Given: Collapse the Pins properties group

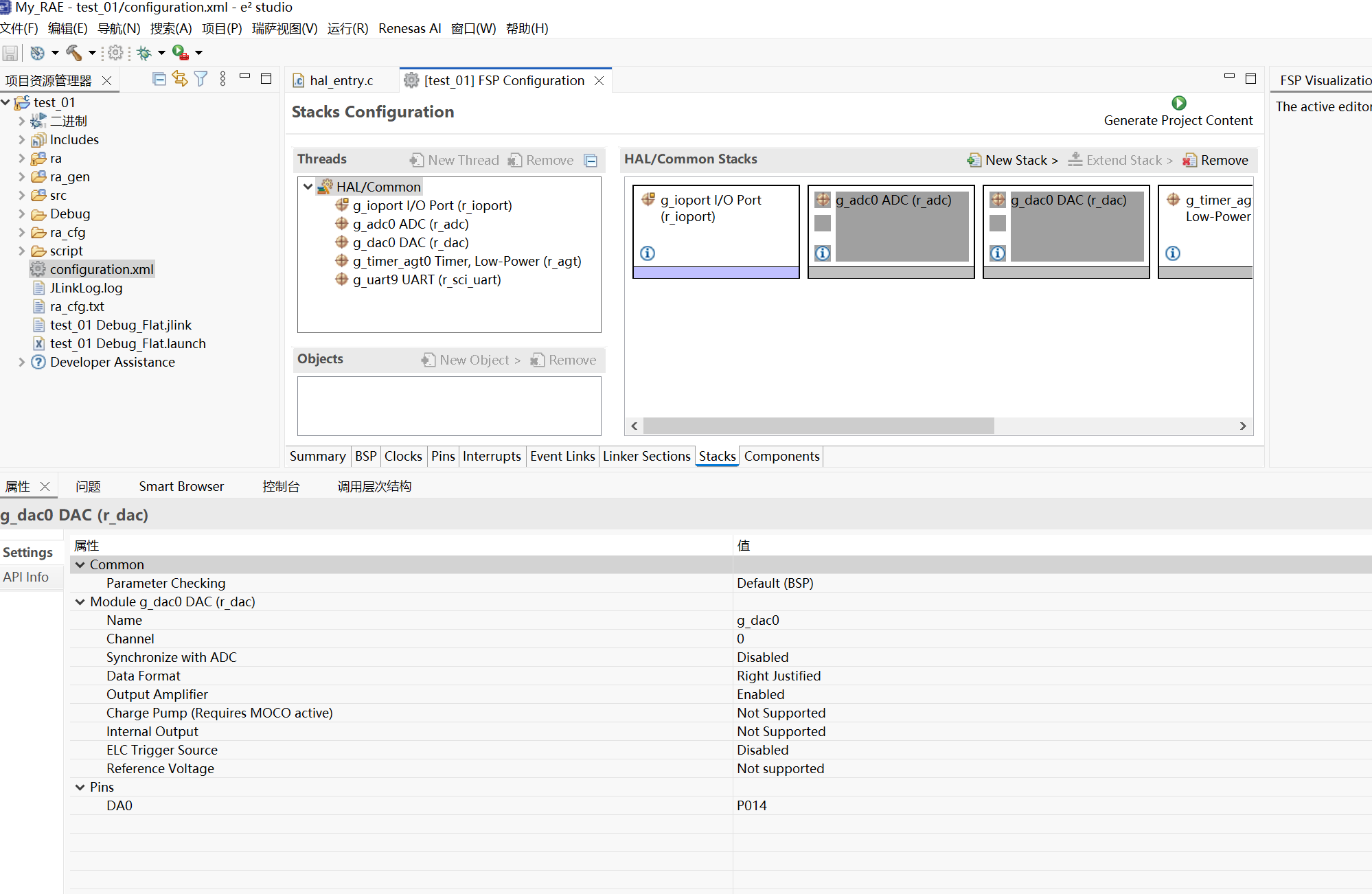Looking at the screenshot, I should click(80, 787).
